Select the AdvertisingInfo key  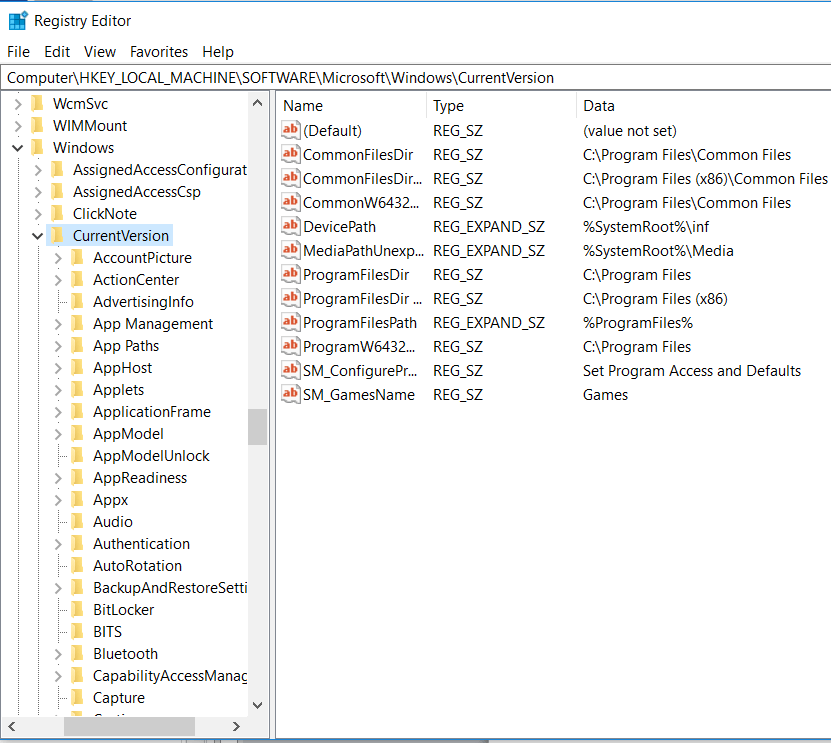tap(143, 302)
